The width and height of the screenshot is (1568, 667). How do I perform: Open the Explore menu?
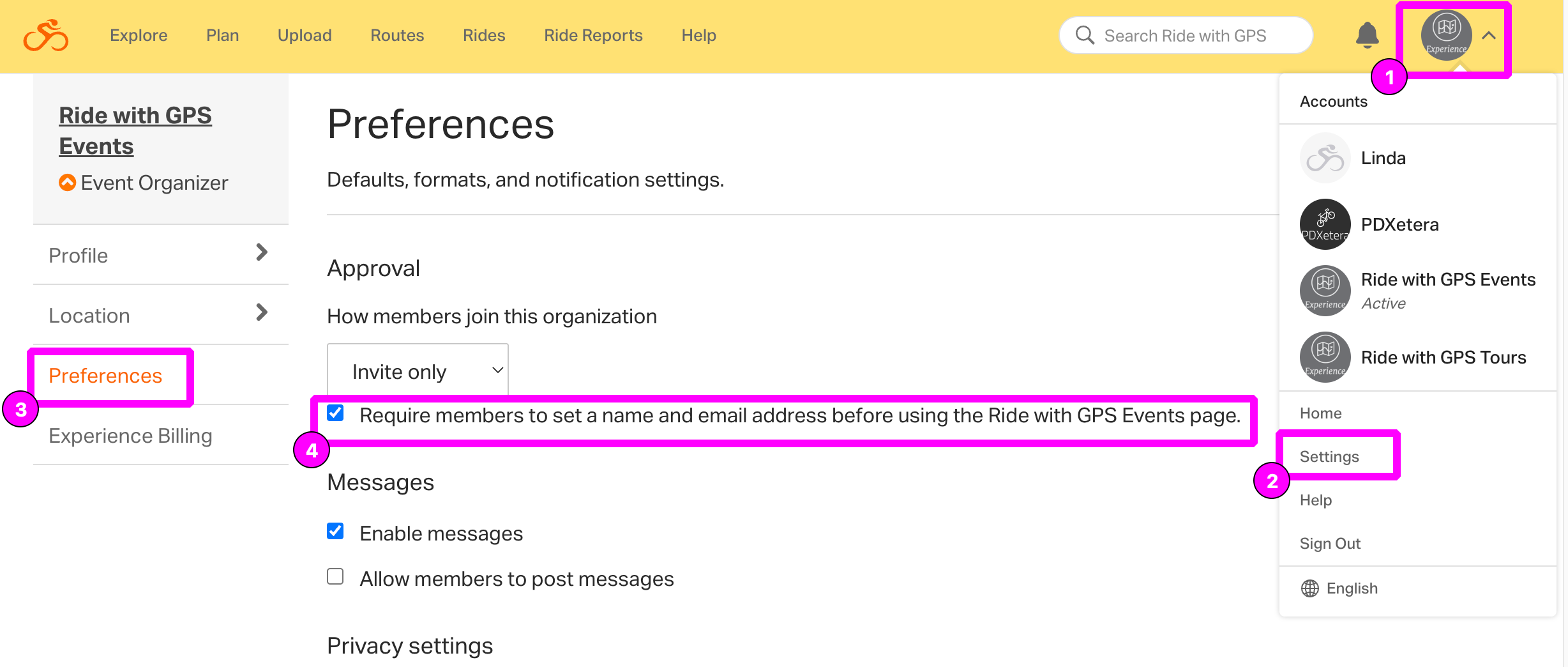click(139, 35)
